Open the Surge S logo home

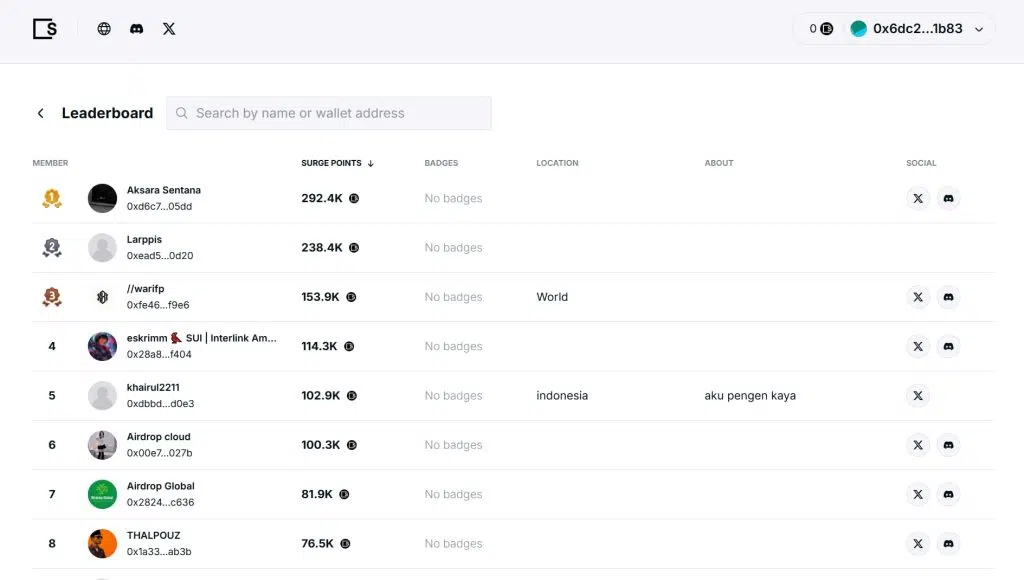[45, 29]
